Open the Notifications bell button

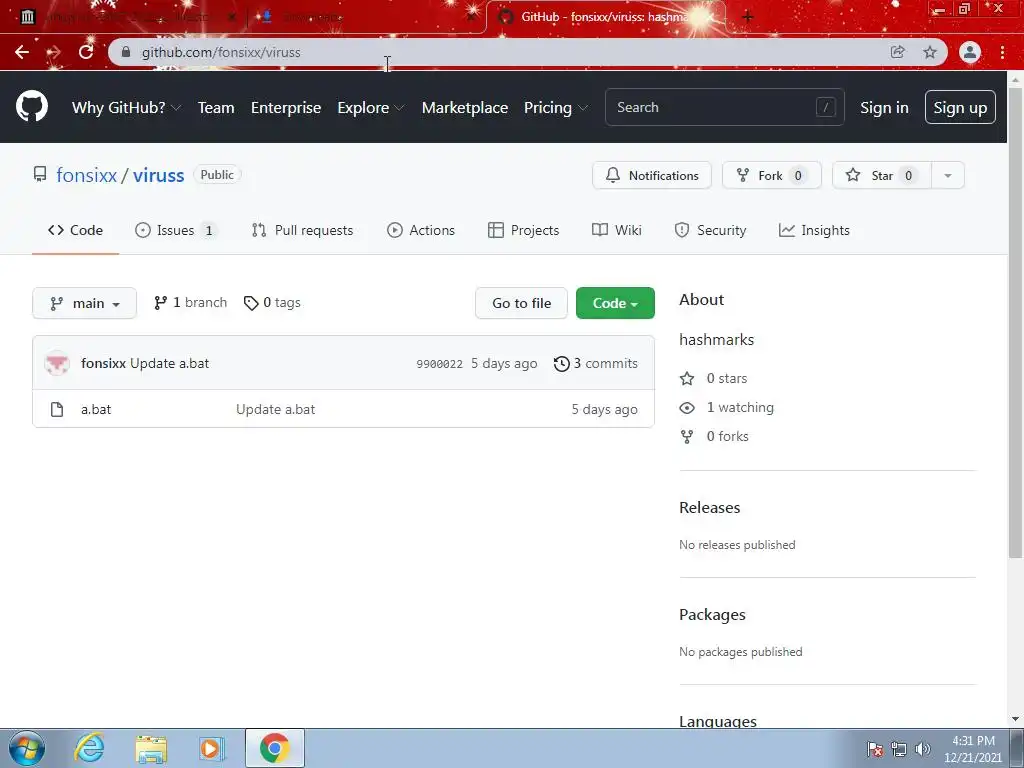652,175
